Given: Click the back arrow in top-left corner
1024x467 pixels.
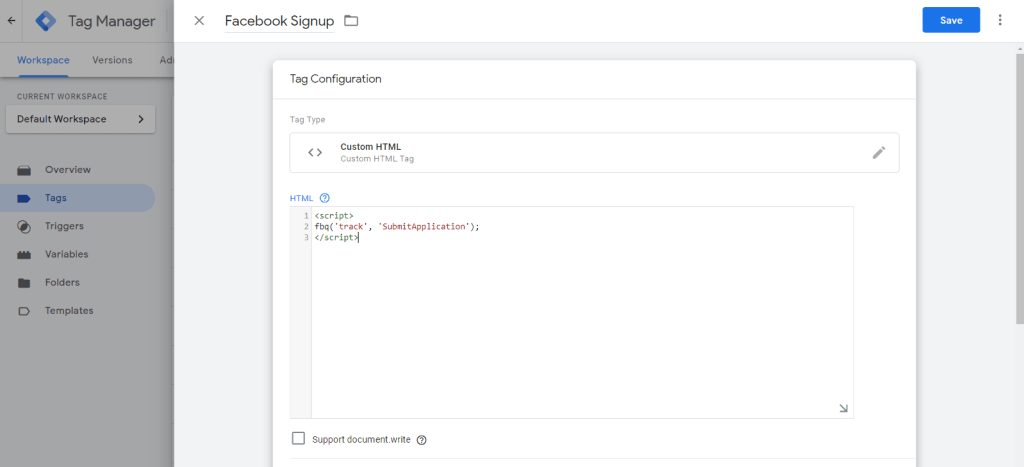Looking at the screenshot, I should click(x=12, y=20).
